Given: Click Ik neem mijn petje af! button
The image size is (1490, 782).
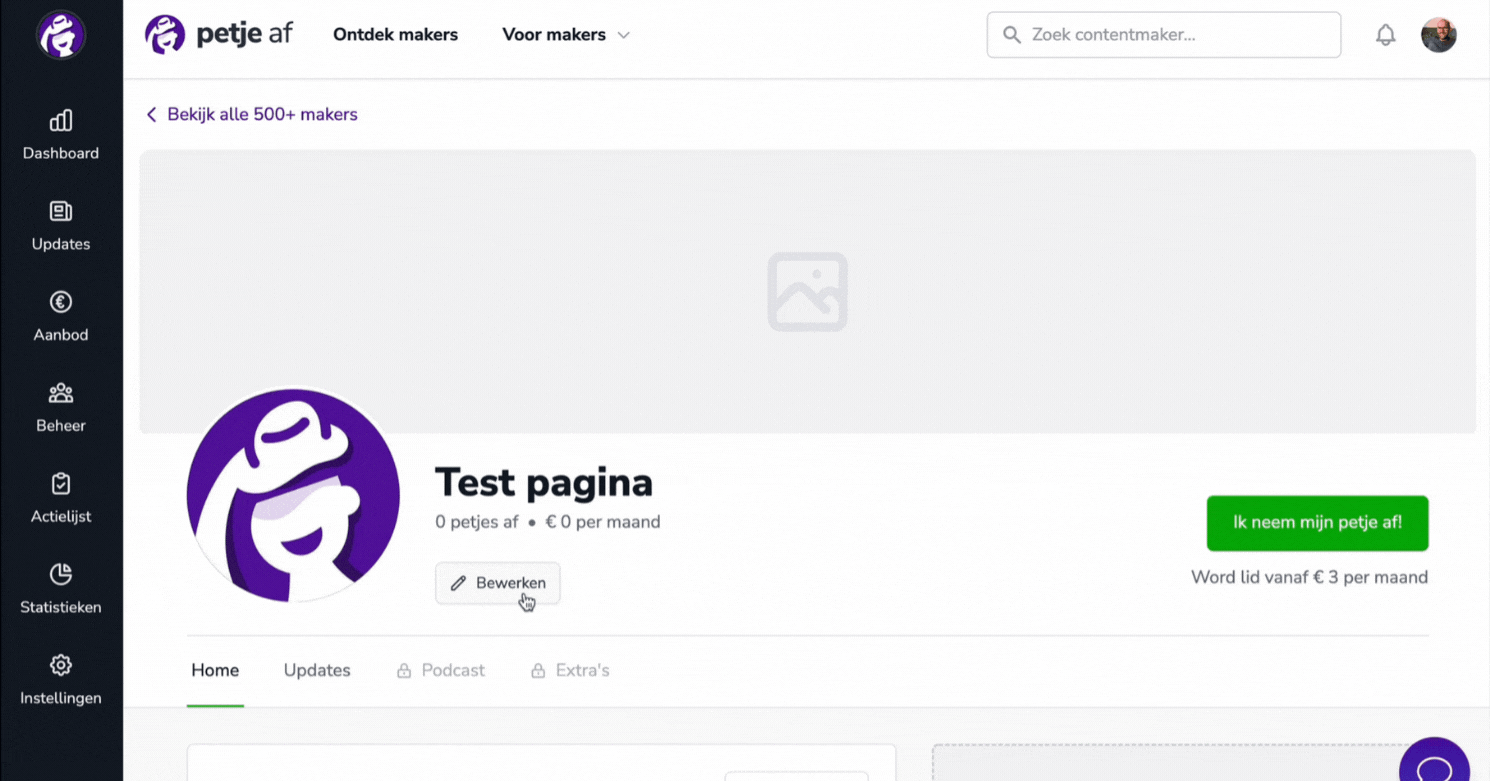Looking at the screenshot, I should [x=1317, y=523].
